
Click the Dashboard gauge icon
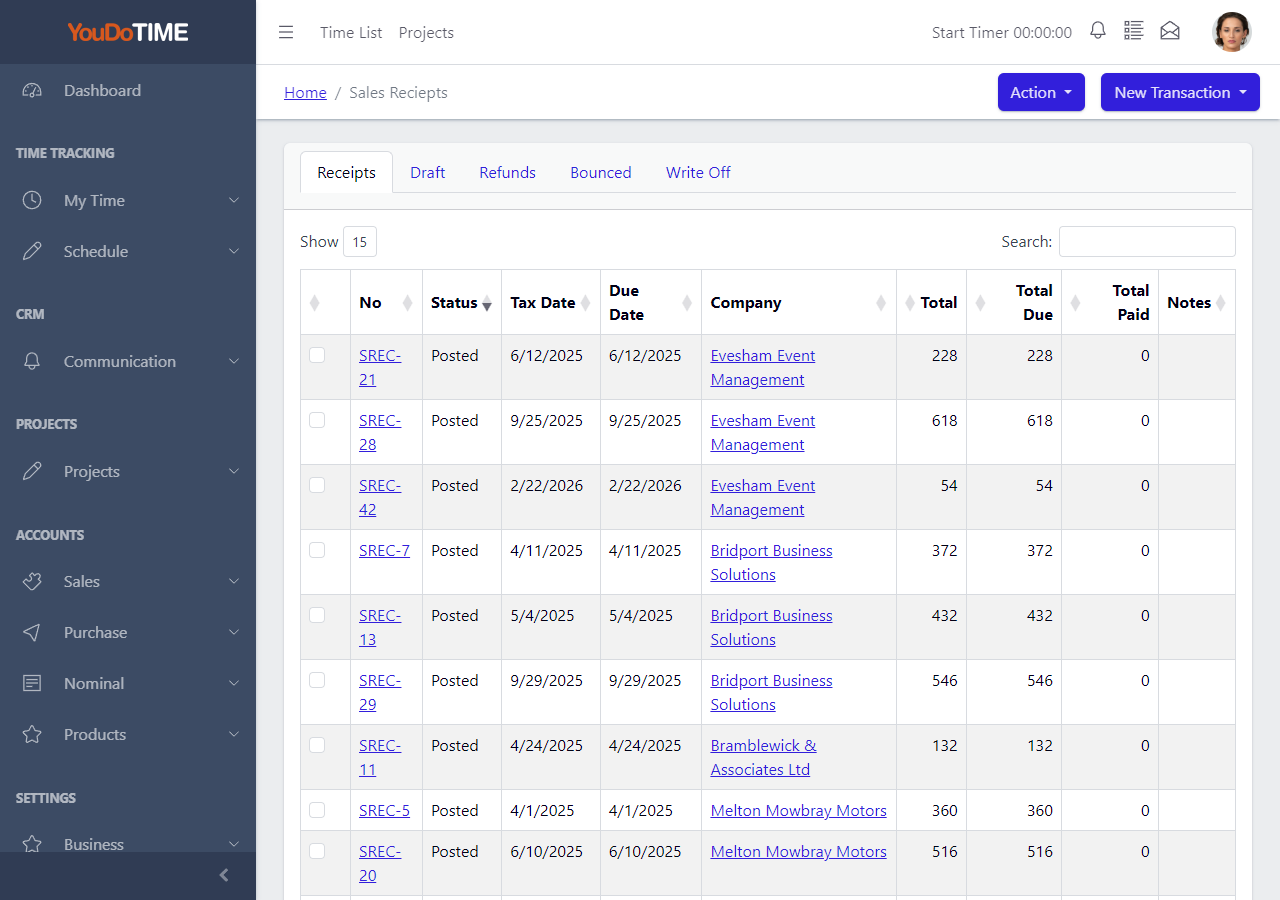pyautogui.click(x=32, y=90)
